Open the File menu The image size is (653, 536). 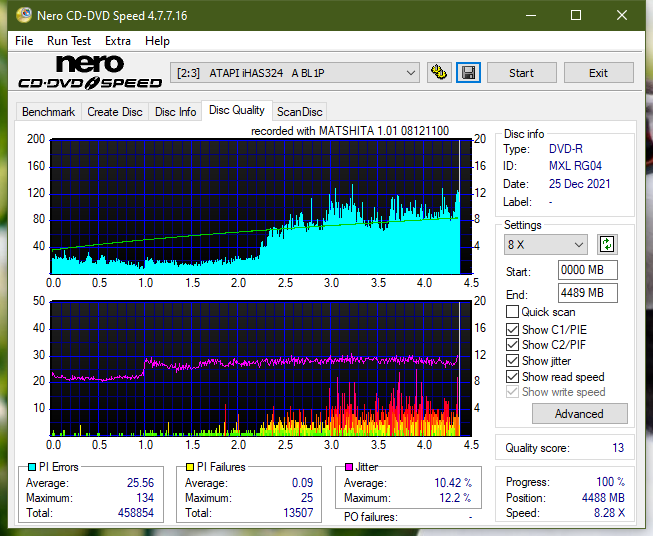(x=24, y=41)
